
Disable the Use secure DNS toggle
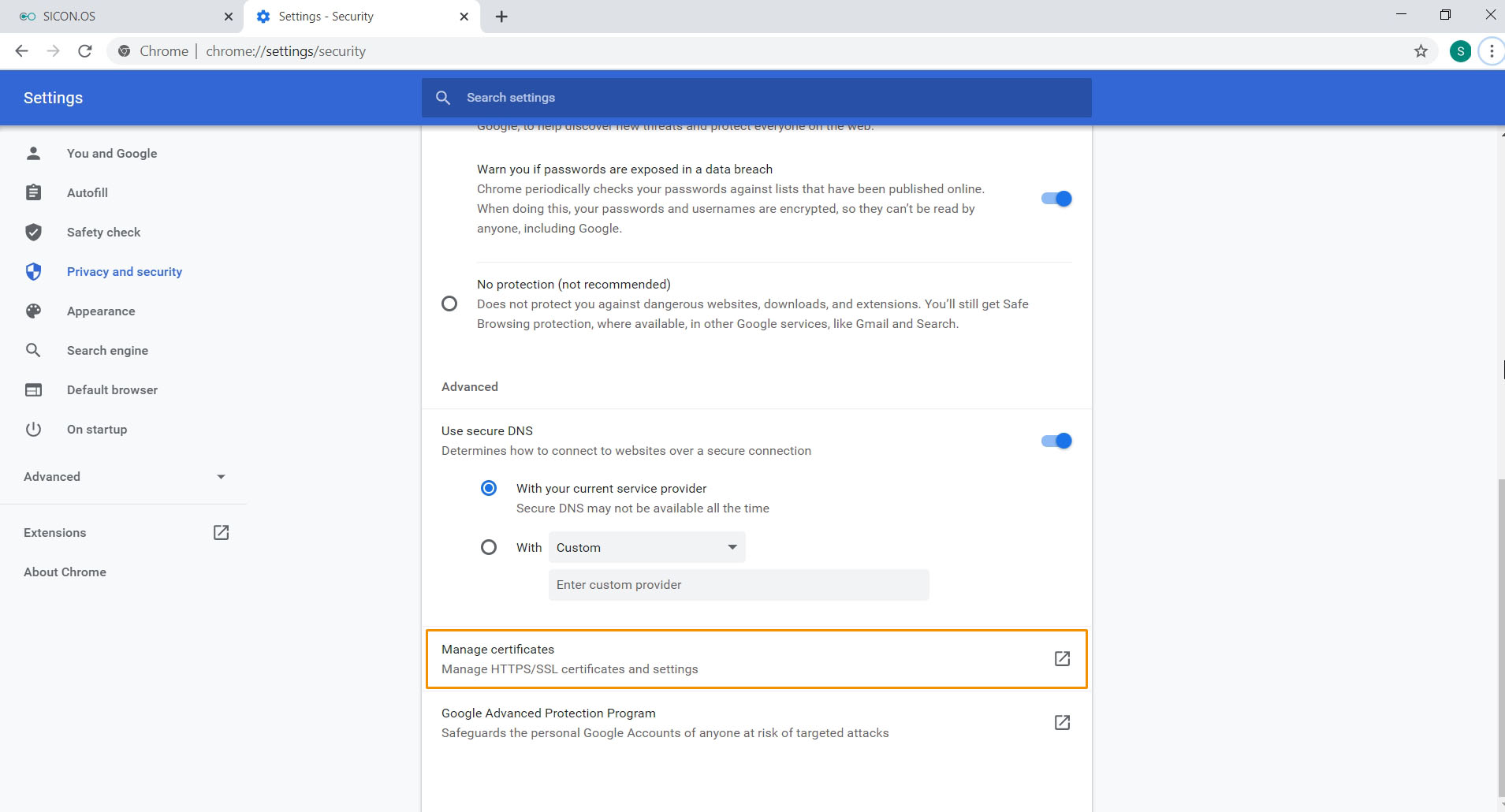coord(1056,441)
